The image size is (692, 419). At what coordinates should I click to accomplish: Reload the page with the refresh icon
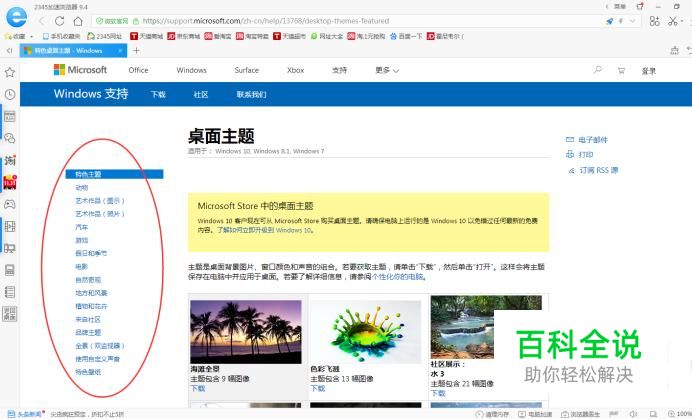tap(60, 21)
